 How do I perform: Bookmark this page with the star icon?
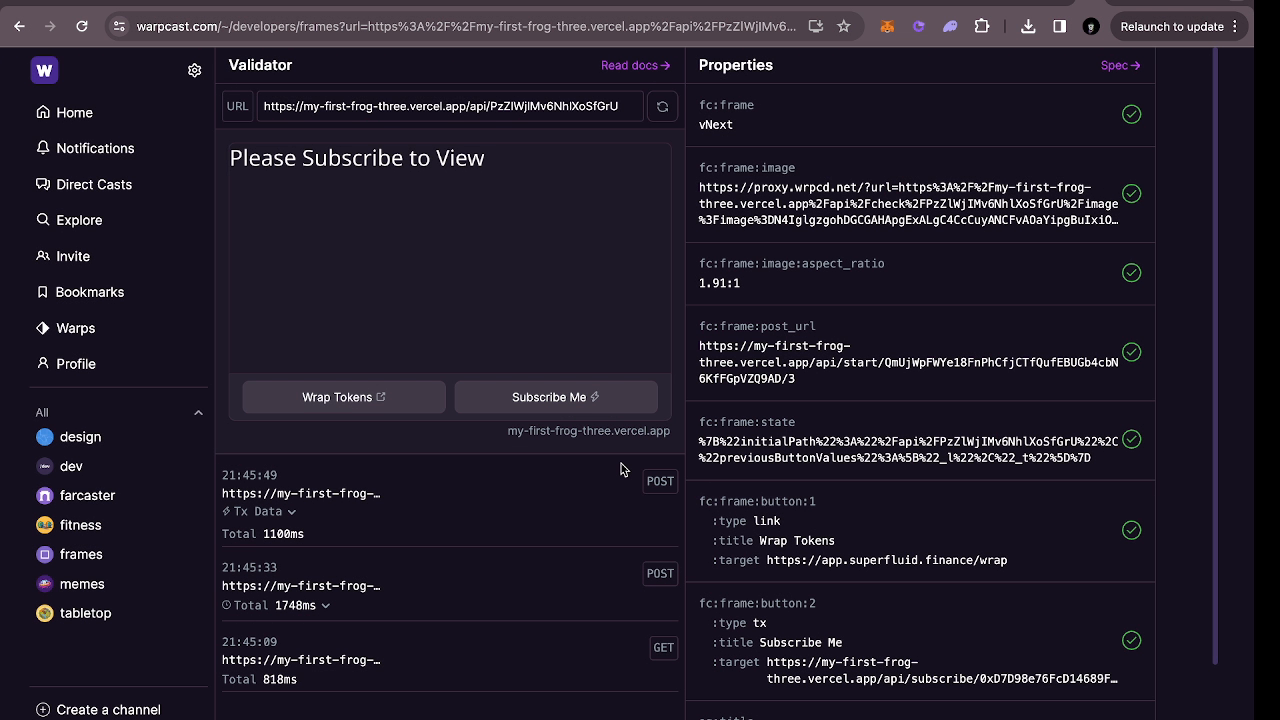(844, 27)
